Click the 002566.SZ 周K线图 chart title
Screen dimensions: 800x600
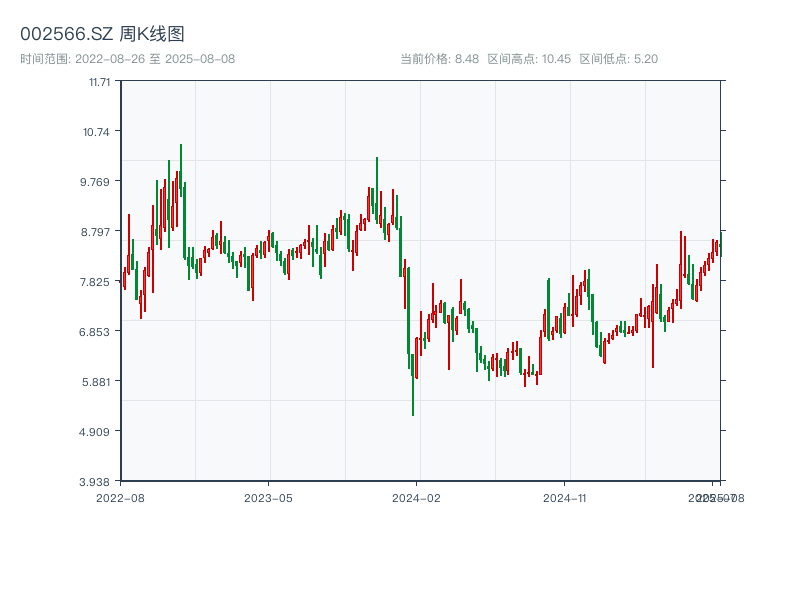pyautogui.click(x=102, y=35)
